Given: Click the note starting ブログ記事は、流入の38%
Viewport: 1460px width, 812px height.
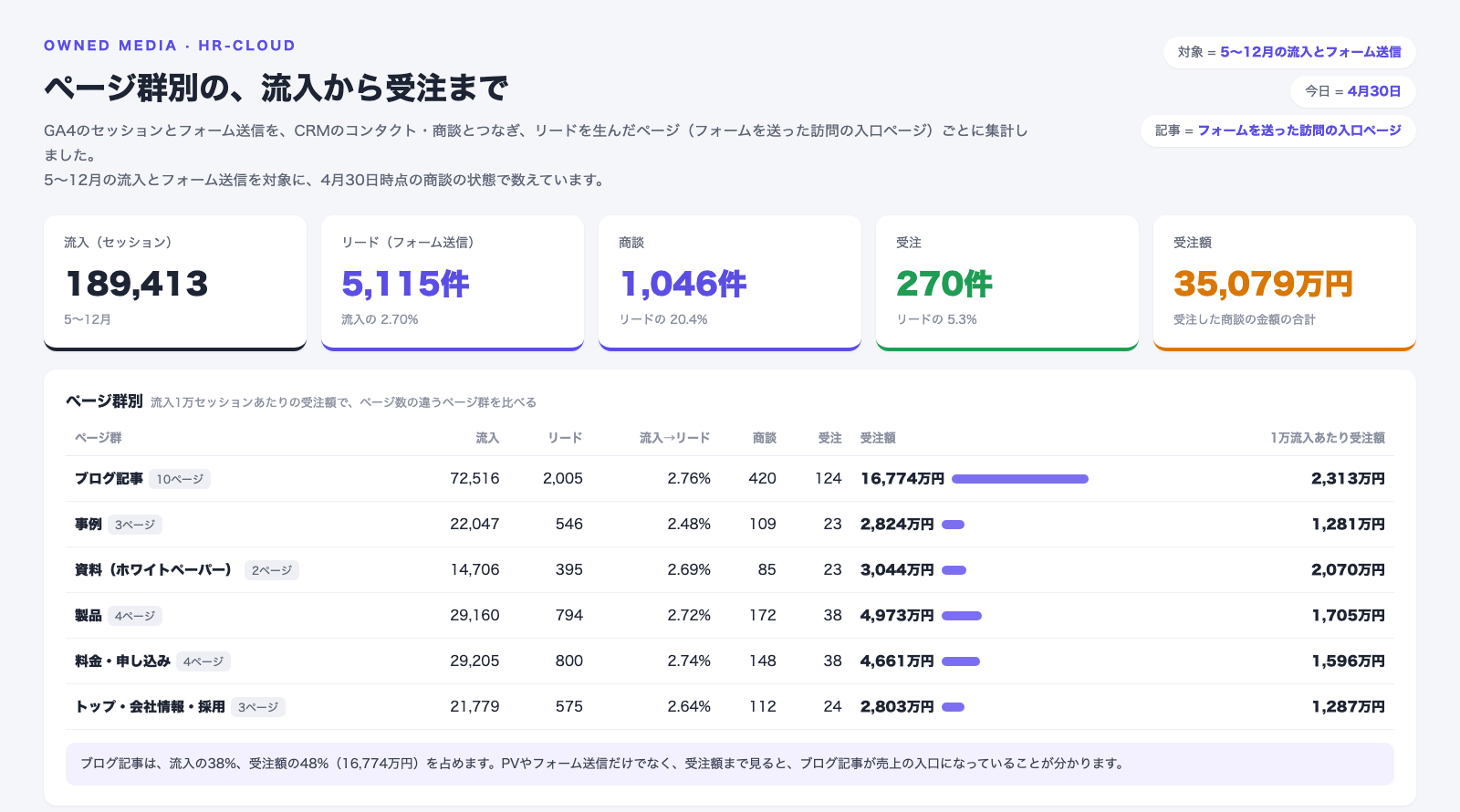Looking at the screenshot, I should (730, 764).
